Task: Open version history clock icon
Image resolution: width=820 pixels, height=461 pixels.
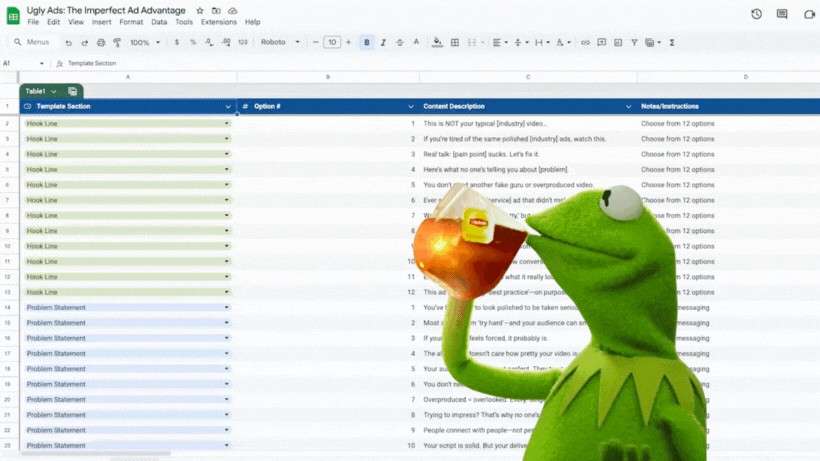Action: click(756, 14)
